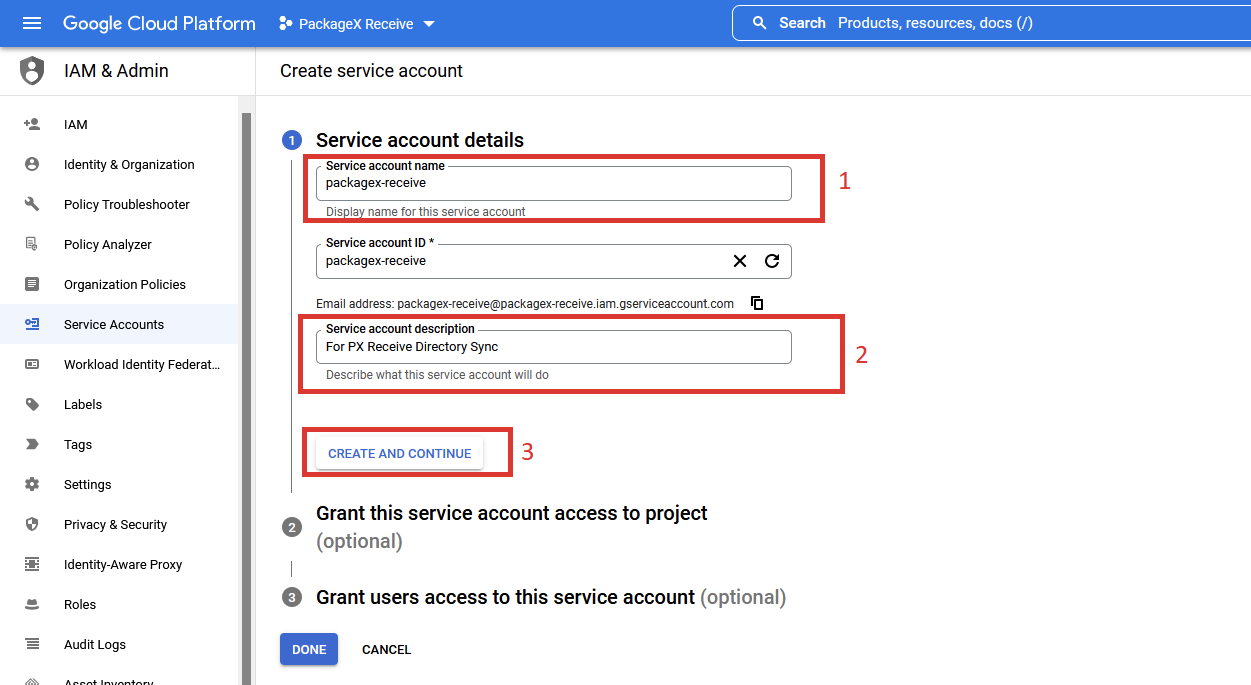Click the Privacy & Security shield icon

pos(32,525)
